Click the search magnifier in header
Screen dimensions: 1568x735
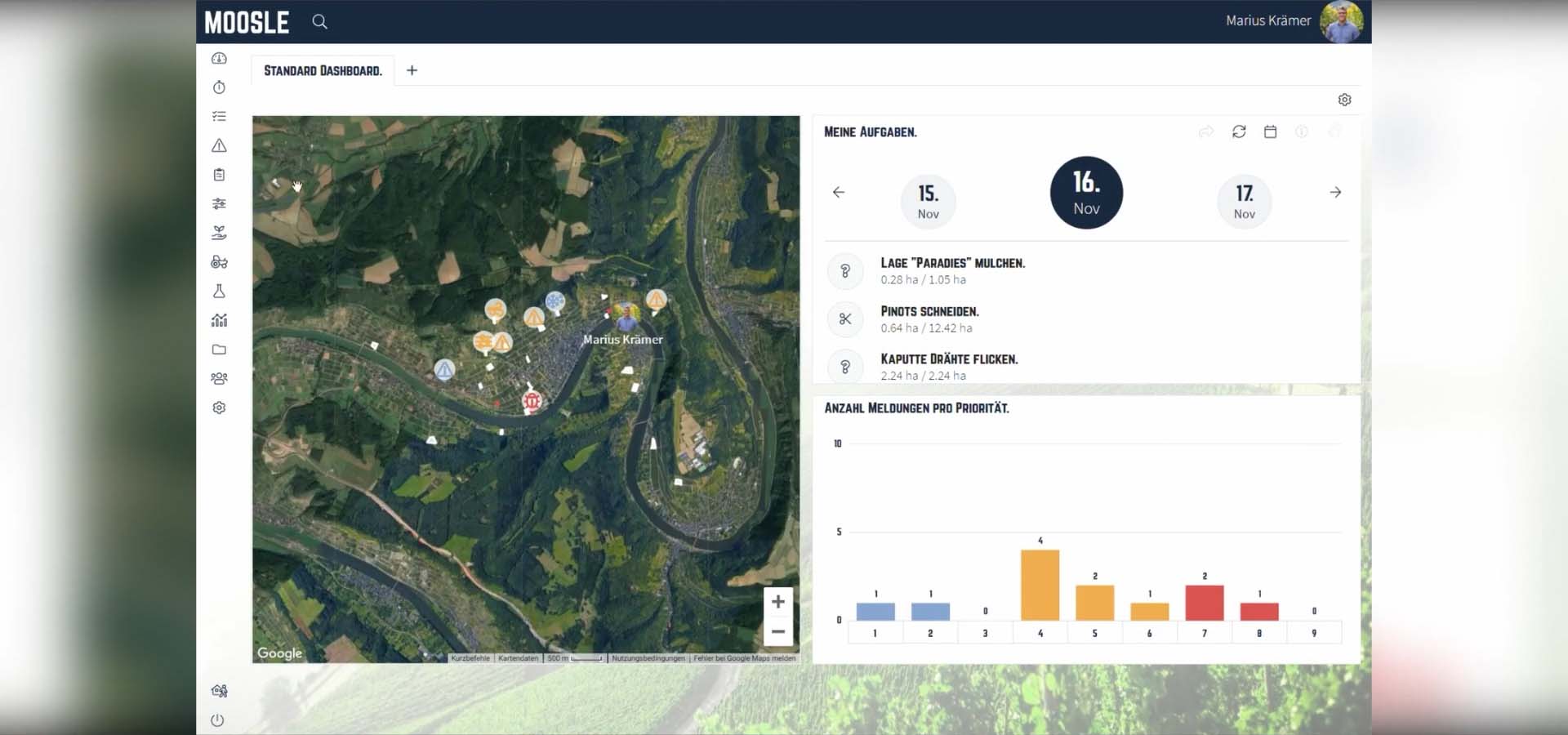(319, 22)
